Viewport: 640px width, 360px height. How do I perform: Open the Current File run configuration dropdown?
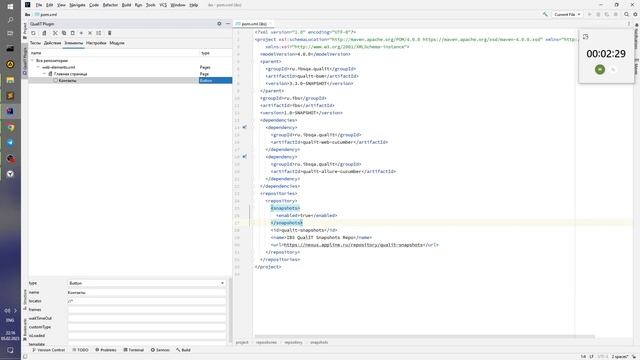[567, 14]
